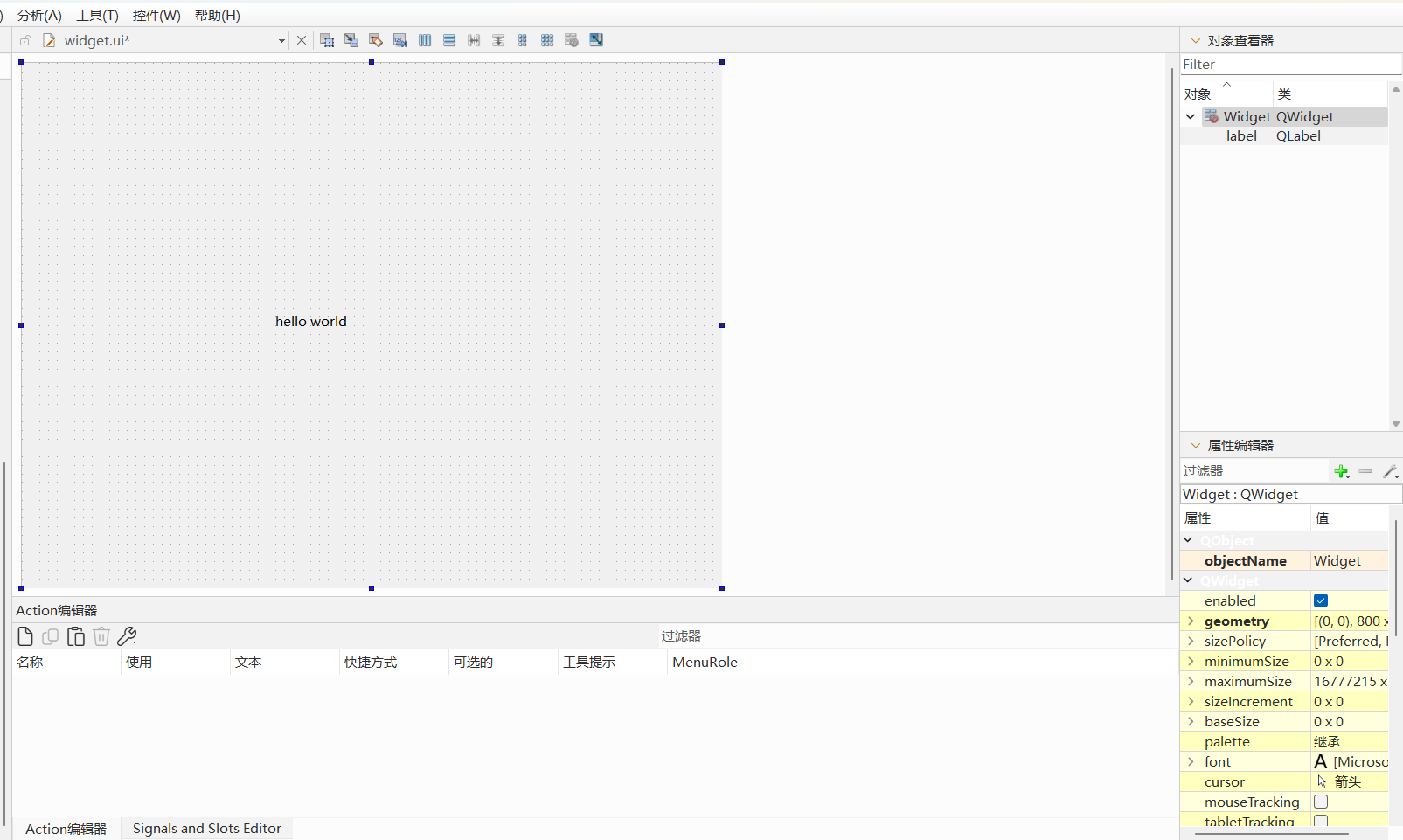Apply Lay Out Vertically from toolbar
Screen dimensions: 1403x840
tap(449, 40)
